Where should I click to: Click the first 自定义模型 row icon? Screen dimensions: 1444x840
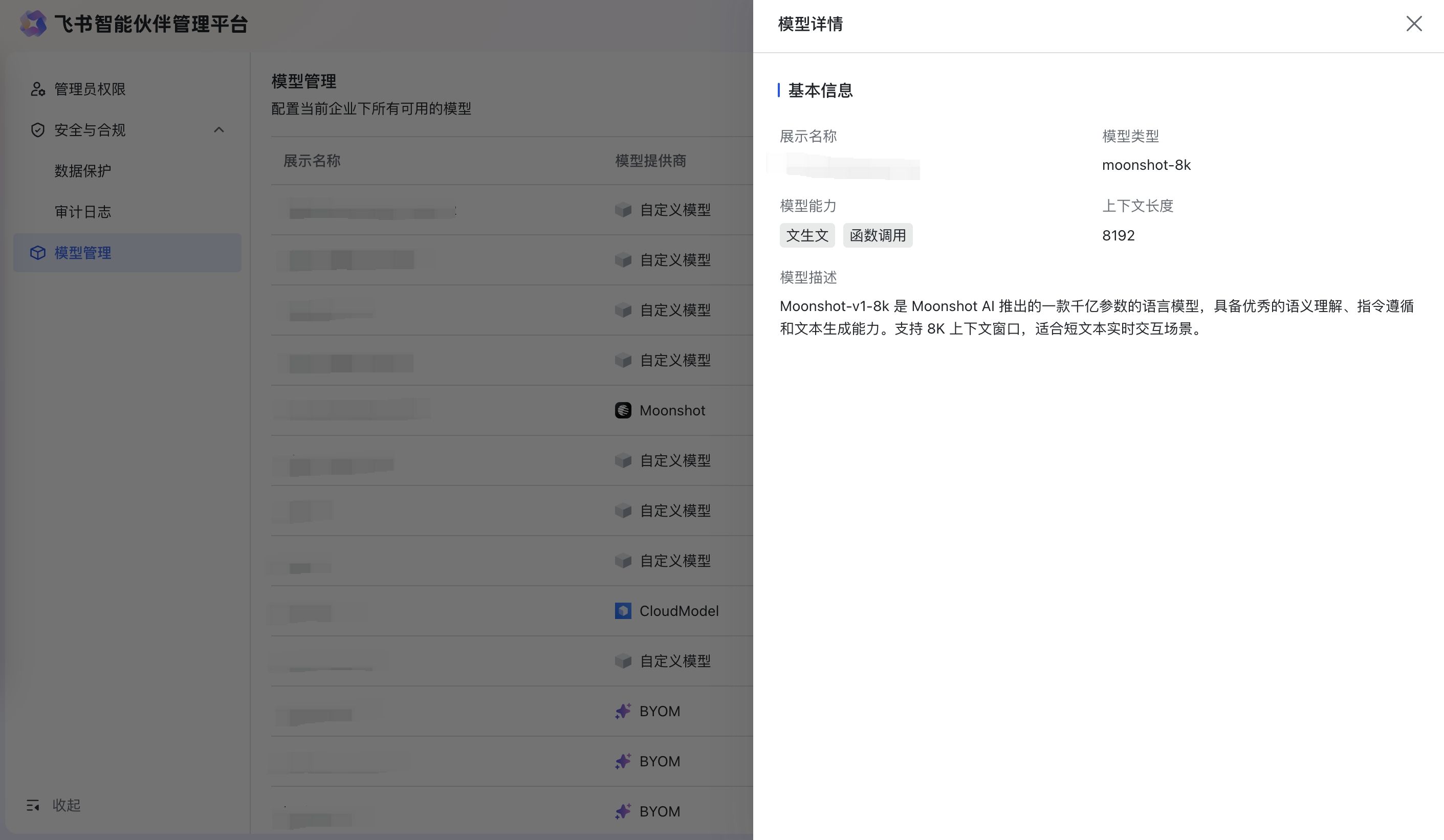623,210
